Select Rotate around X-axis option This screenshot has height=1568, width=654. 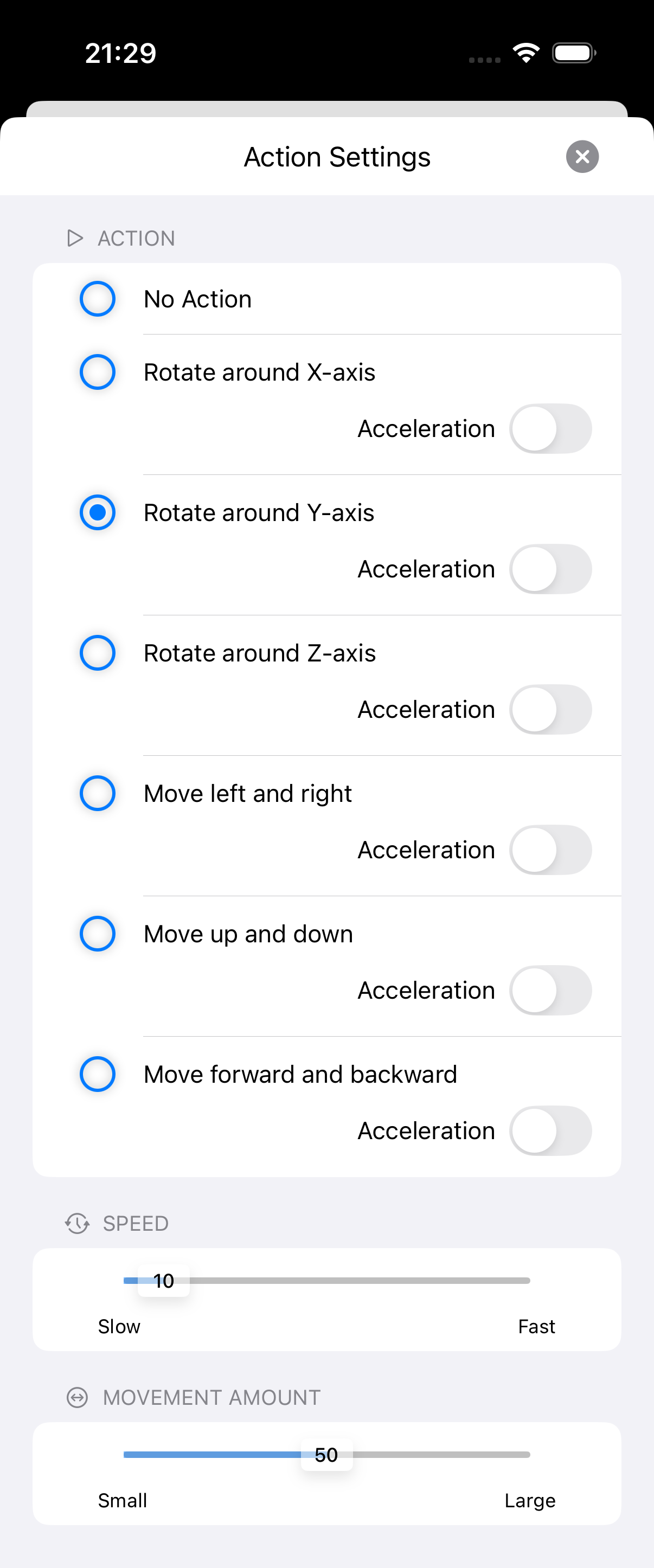(x=98, y=372)
